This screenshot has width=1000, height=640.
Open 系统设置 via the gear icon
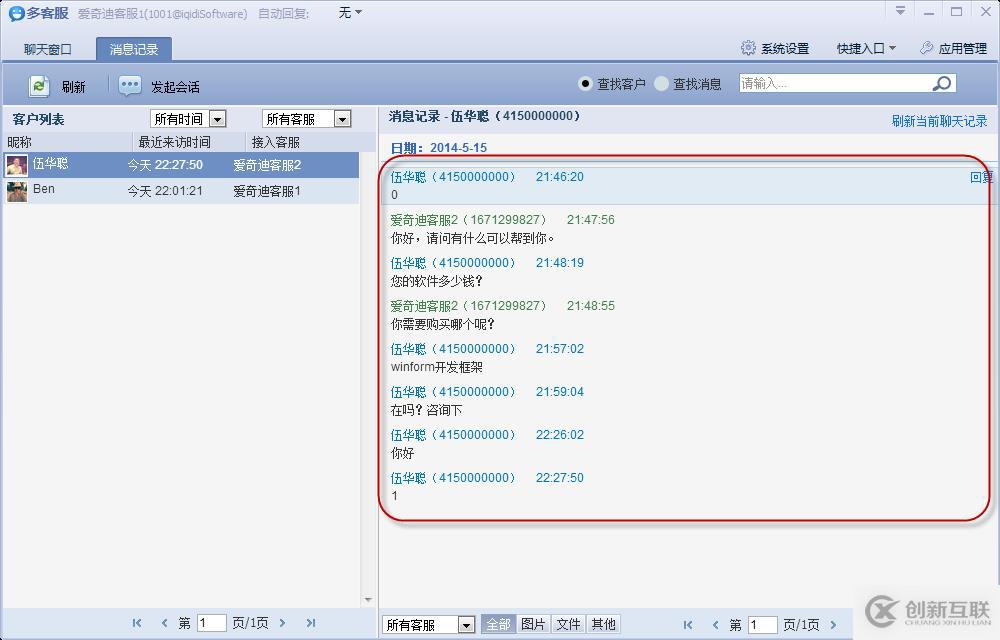[747, 47]
